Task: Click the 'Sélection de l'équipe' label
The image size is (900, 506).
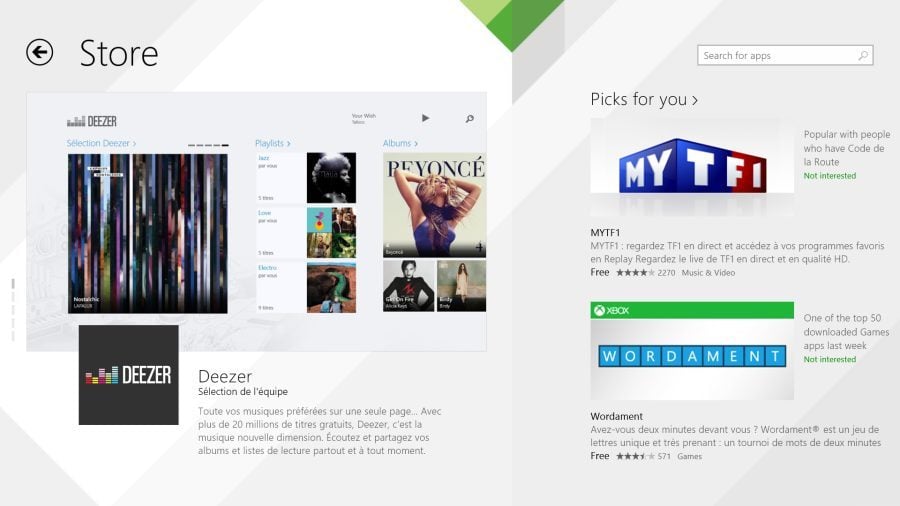Action: tap(243, 391)
